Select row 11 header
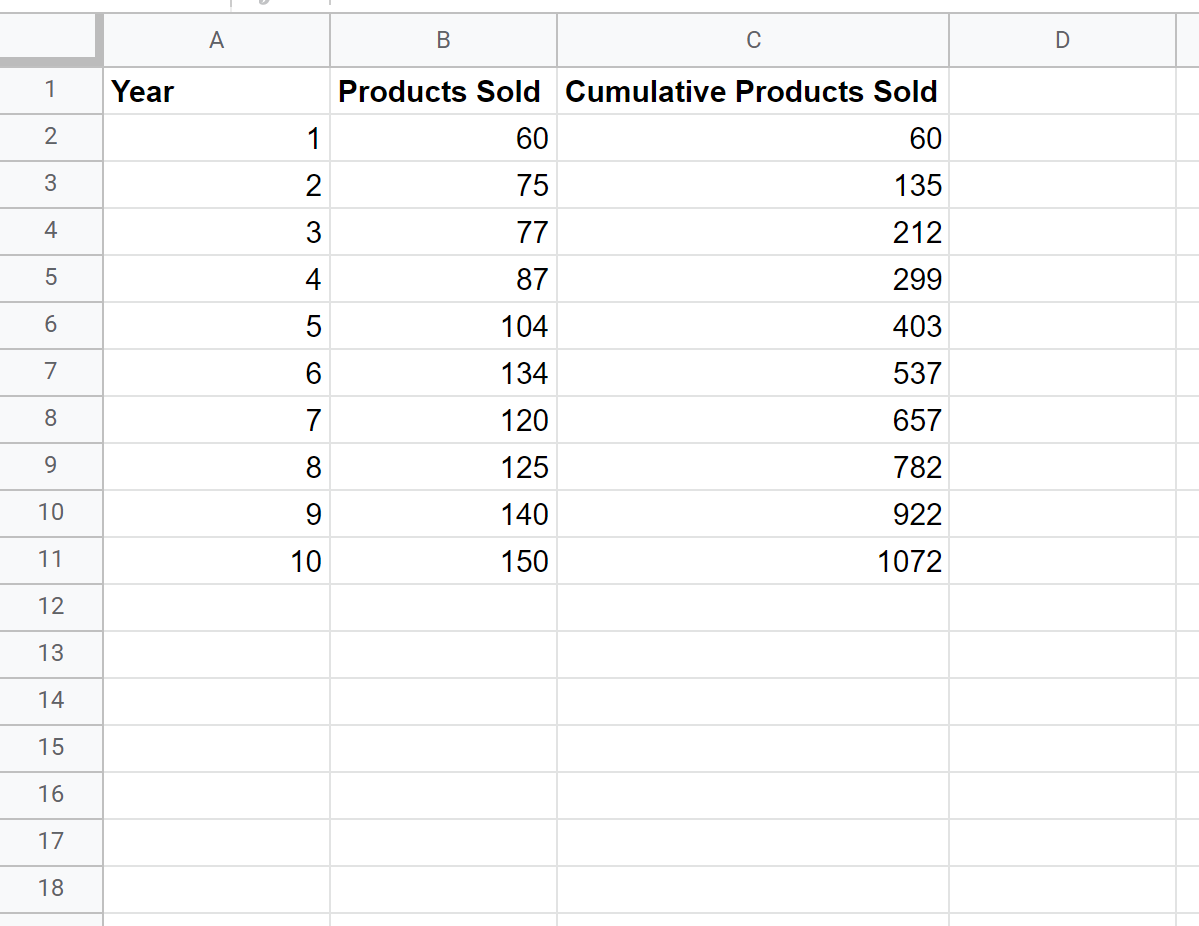Image resolution: width=1199 pixels, height=926 pixels. click(51, 559)
